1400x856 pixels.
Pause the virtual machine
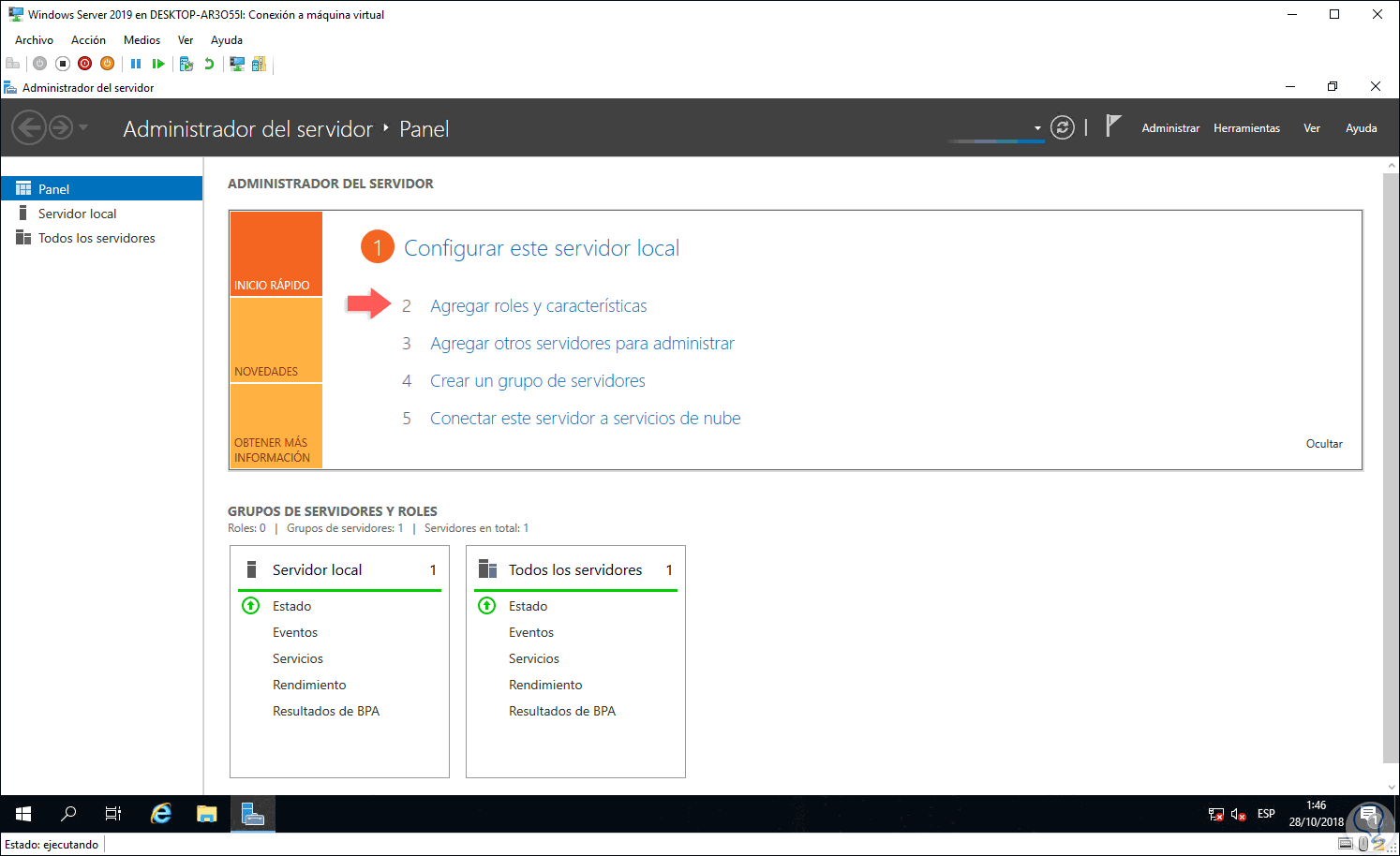[x=136, y=64]
